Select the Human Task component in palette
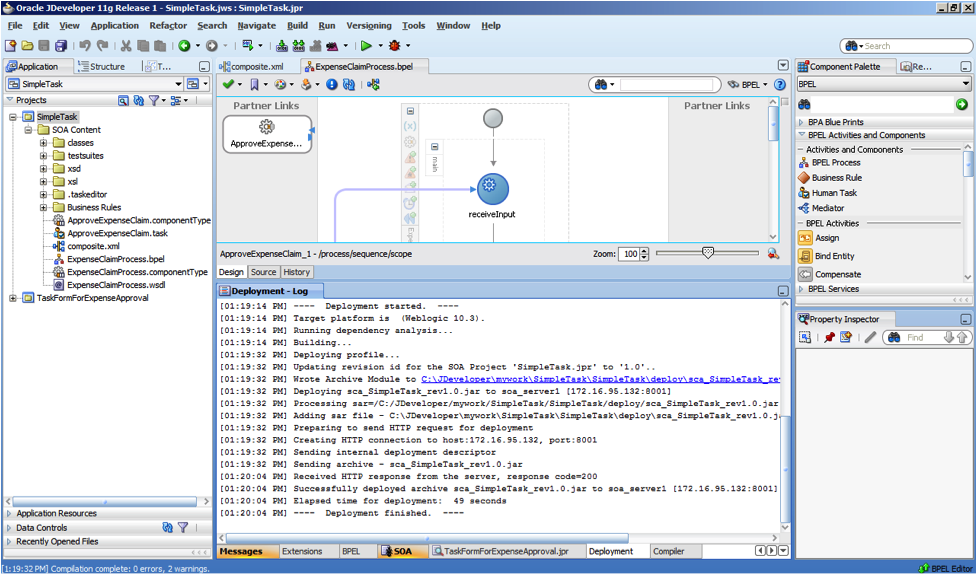 tap(833, 193)
